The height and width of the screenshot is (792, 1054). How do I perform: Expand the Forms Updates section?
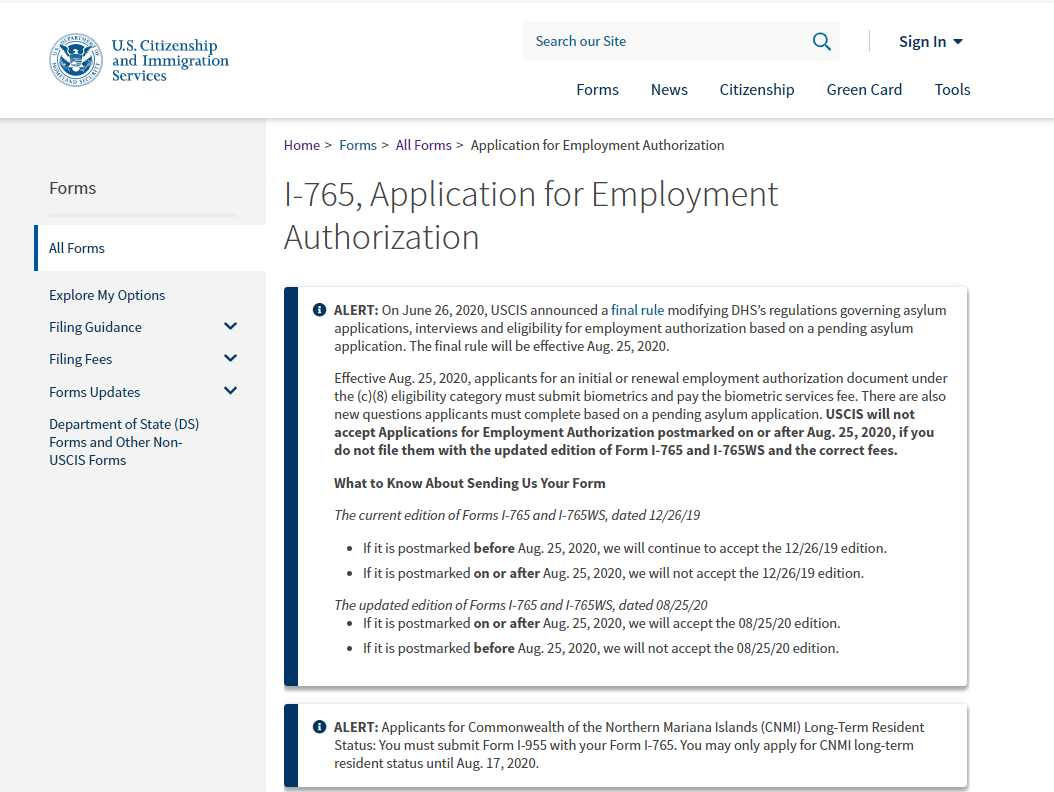230,391
